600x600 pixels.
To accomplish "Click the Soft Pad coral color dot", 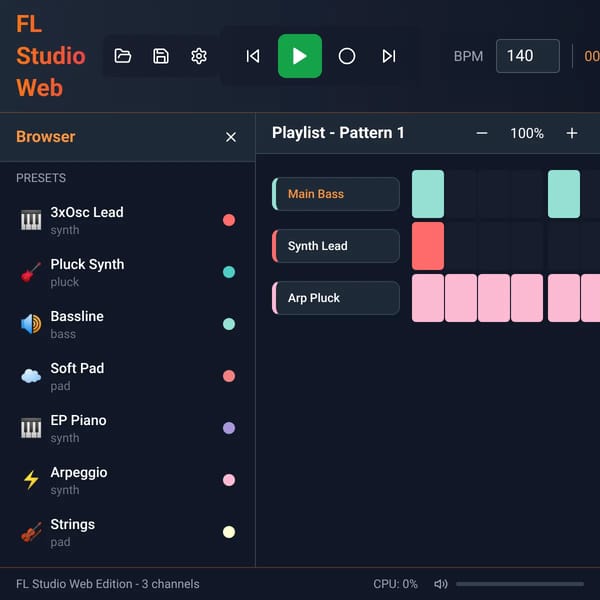I will [229, 376].
